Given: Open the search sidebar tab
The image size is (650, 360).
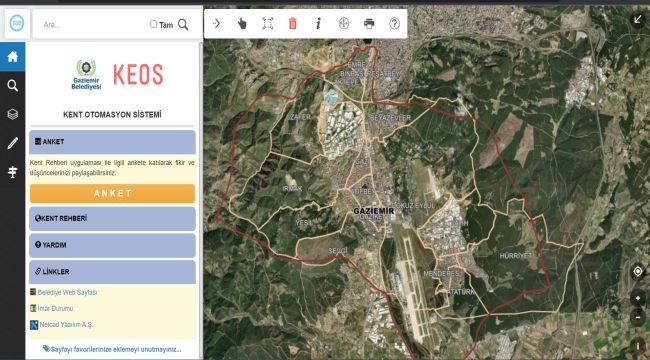Looking at the screenshot, I should tap(12, 86).
